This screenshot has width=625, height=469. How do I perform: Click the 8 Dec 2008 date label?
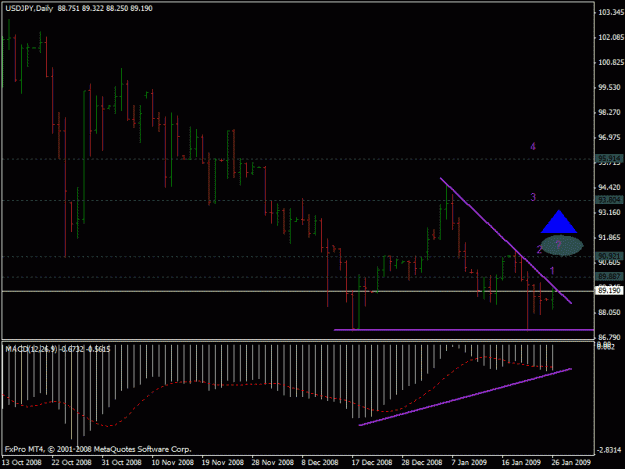320,462
